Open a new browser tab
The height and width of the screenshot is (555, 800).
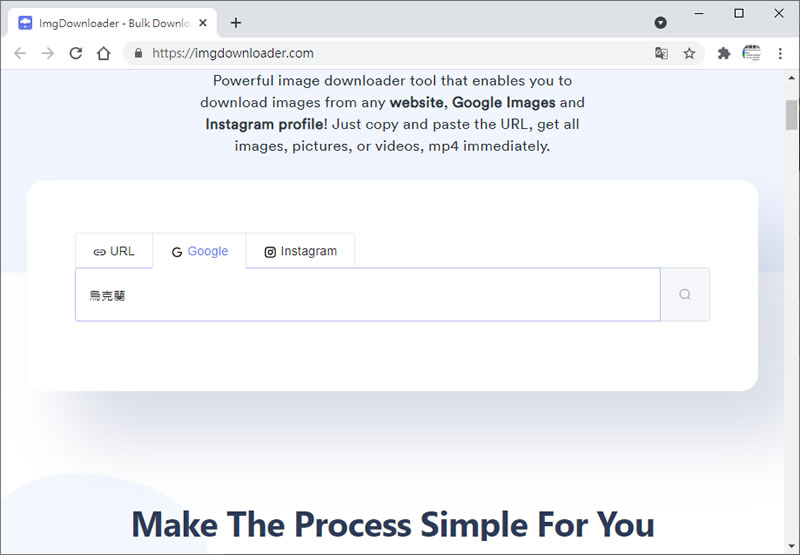point(236,22)
